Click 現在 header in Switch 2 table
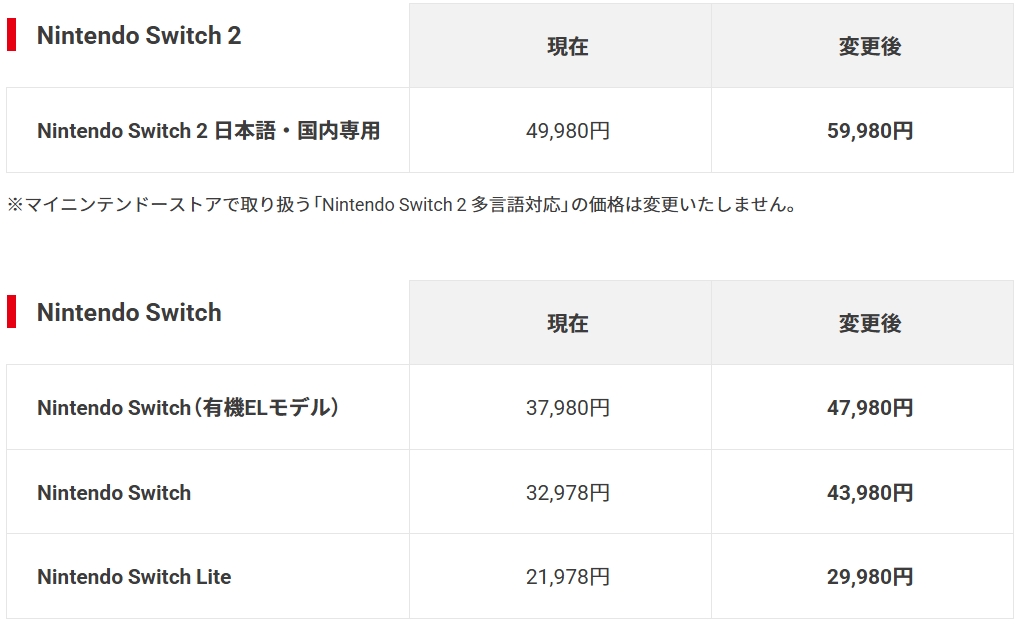 pyautogui.click(x=568, y=46)
